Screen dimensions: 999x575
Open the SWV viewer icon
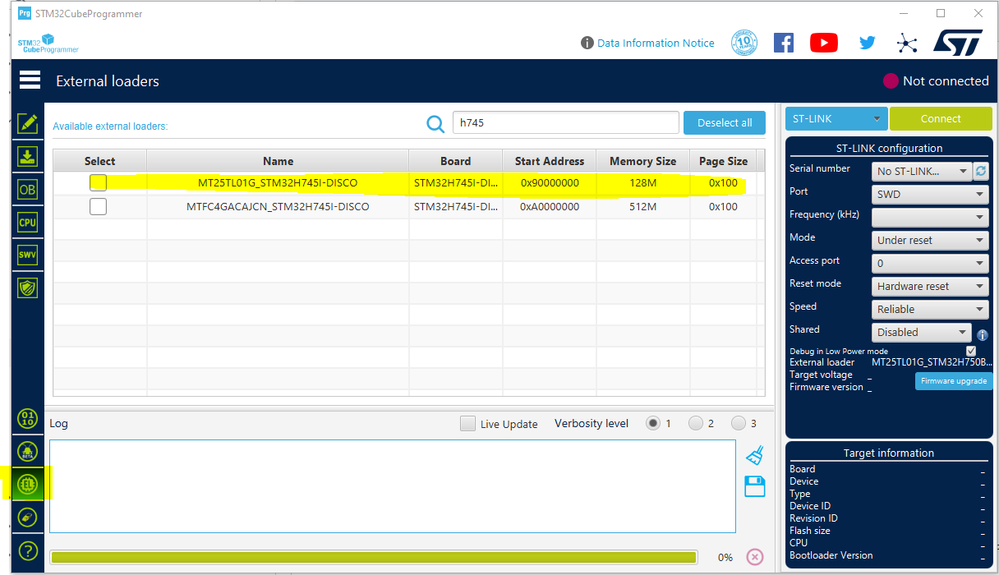pyautogui.click(x=27, y=255)
